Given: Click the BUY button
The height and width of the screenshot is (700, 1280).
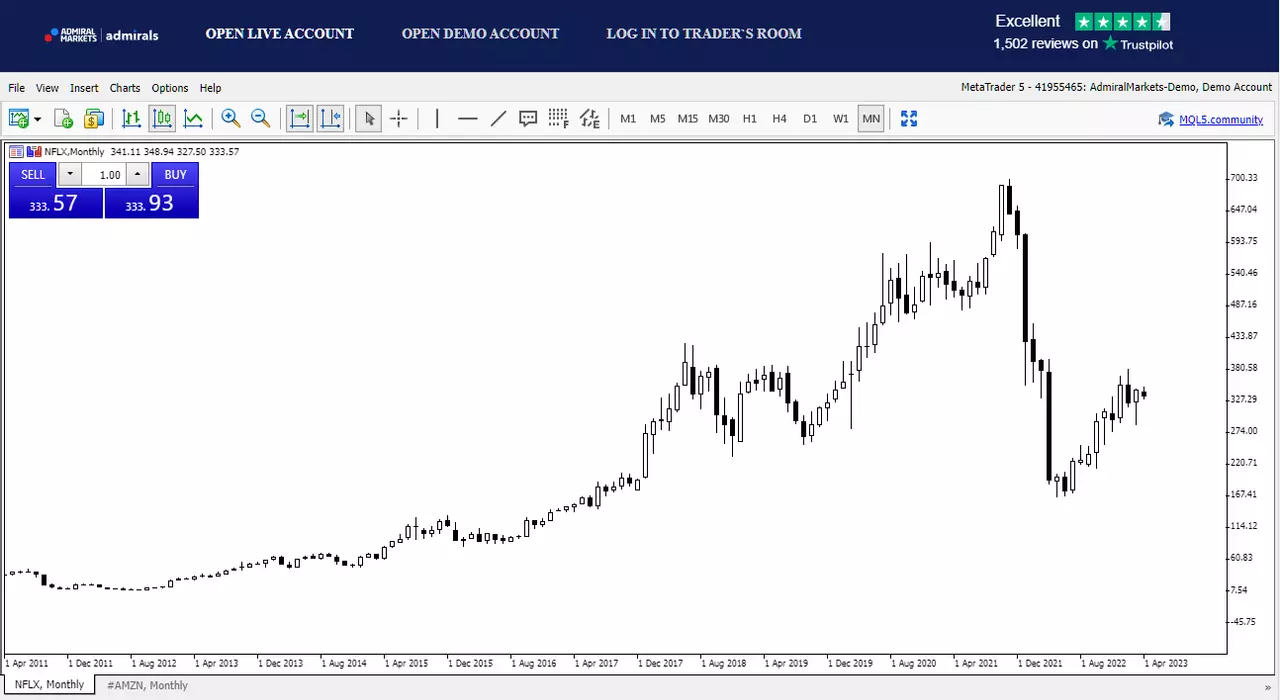Looking at the screenshot, I should [175, 175].
